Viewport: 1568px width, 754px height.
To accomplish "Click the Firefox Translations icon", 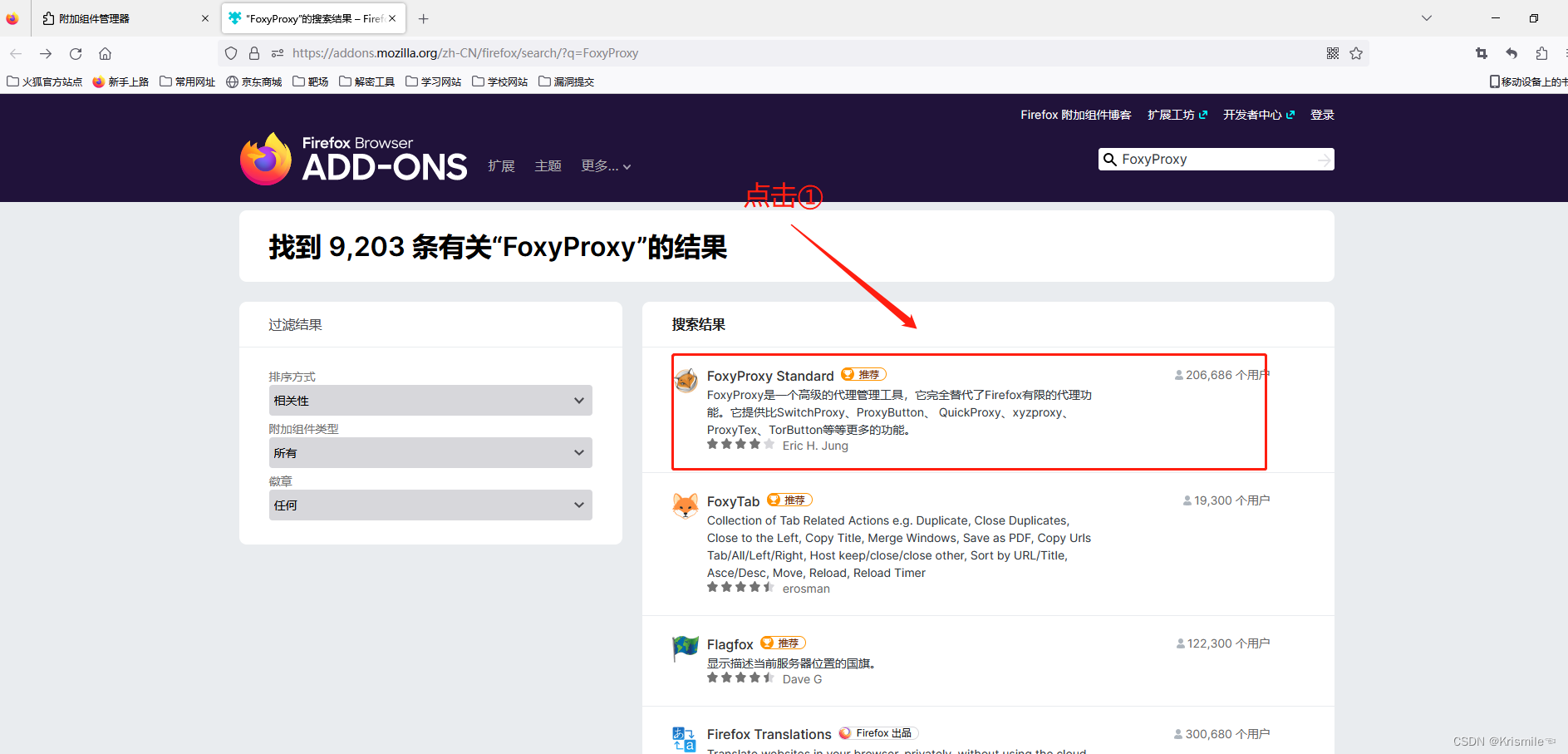I will point(685,739).
